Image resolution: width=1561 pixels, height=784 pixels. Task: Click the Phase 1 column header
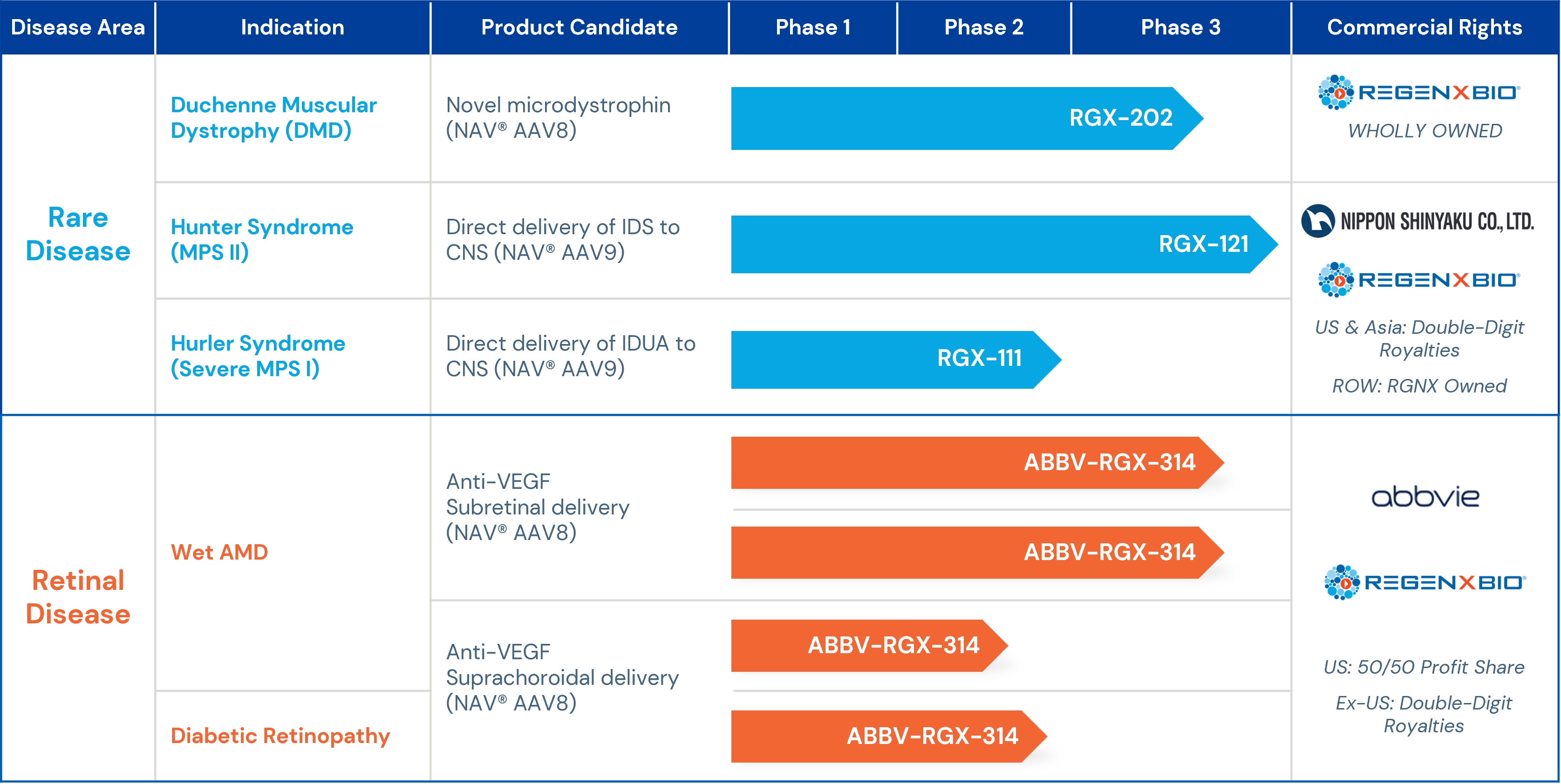tap(812, 27)
